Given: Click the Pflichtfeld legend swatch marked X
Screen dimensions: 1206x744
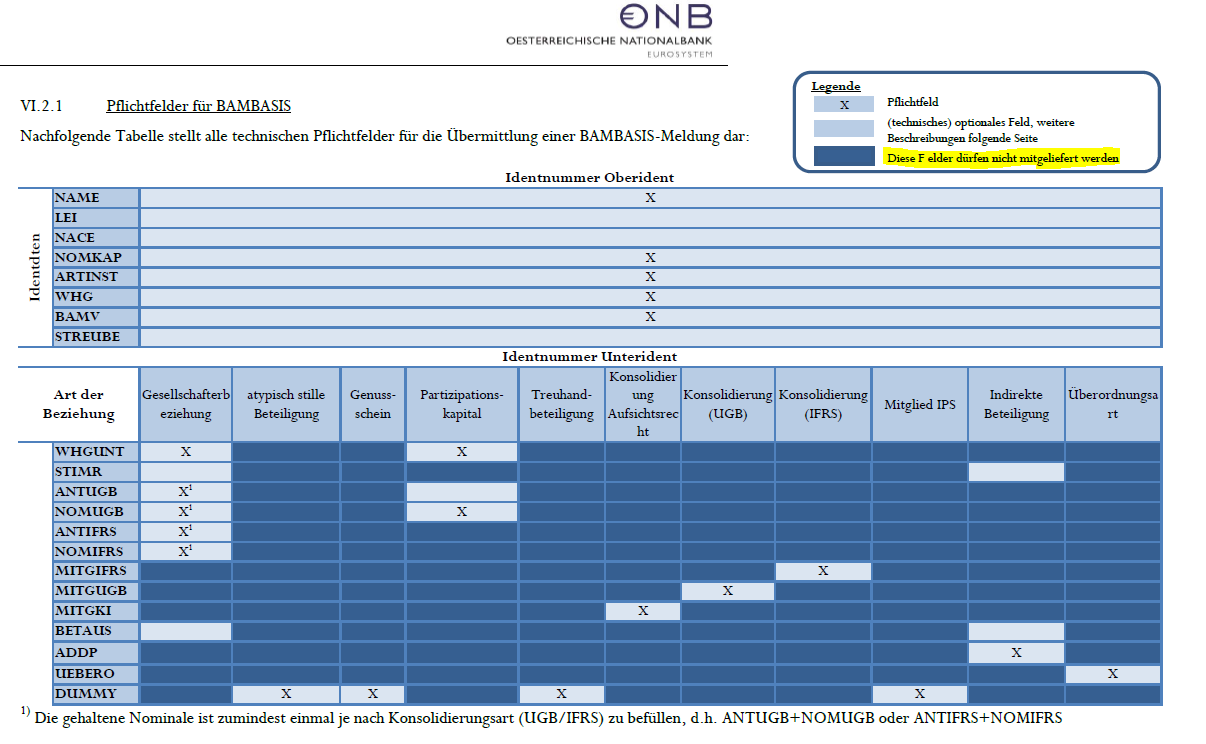Looking at the screenshot, I should pos(843,104).
